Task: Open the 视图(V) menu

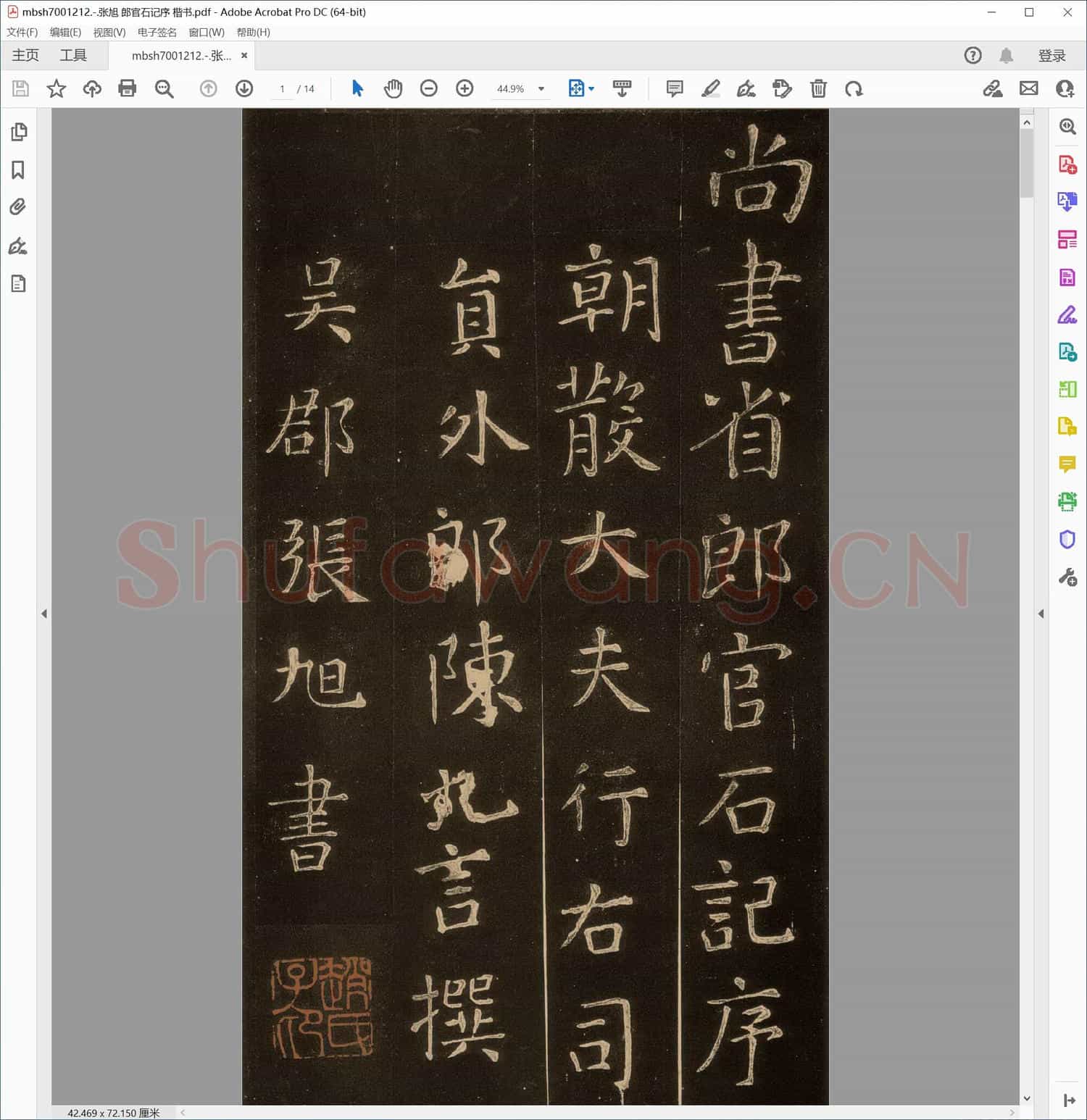Action: [109, 32]
